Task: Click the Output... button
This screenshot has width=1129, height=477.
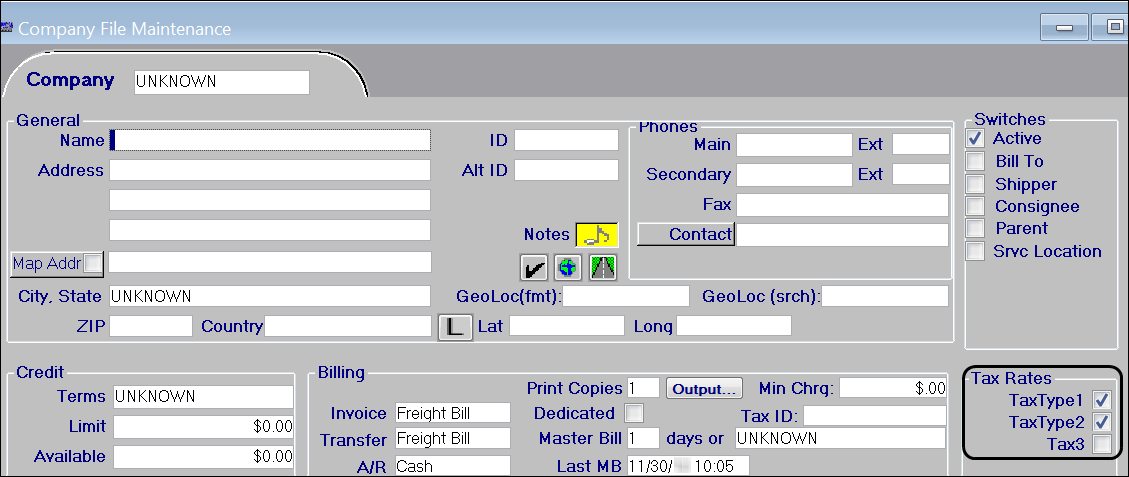Action: point(704,388)
